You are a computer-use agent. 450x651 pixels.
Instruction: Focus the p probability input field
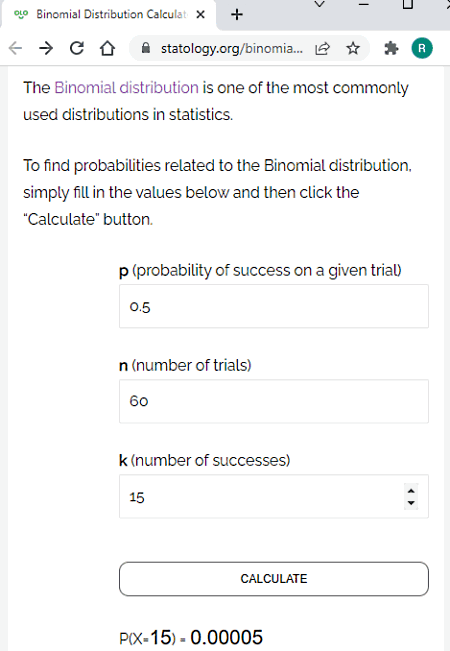click(274, 306)
